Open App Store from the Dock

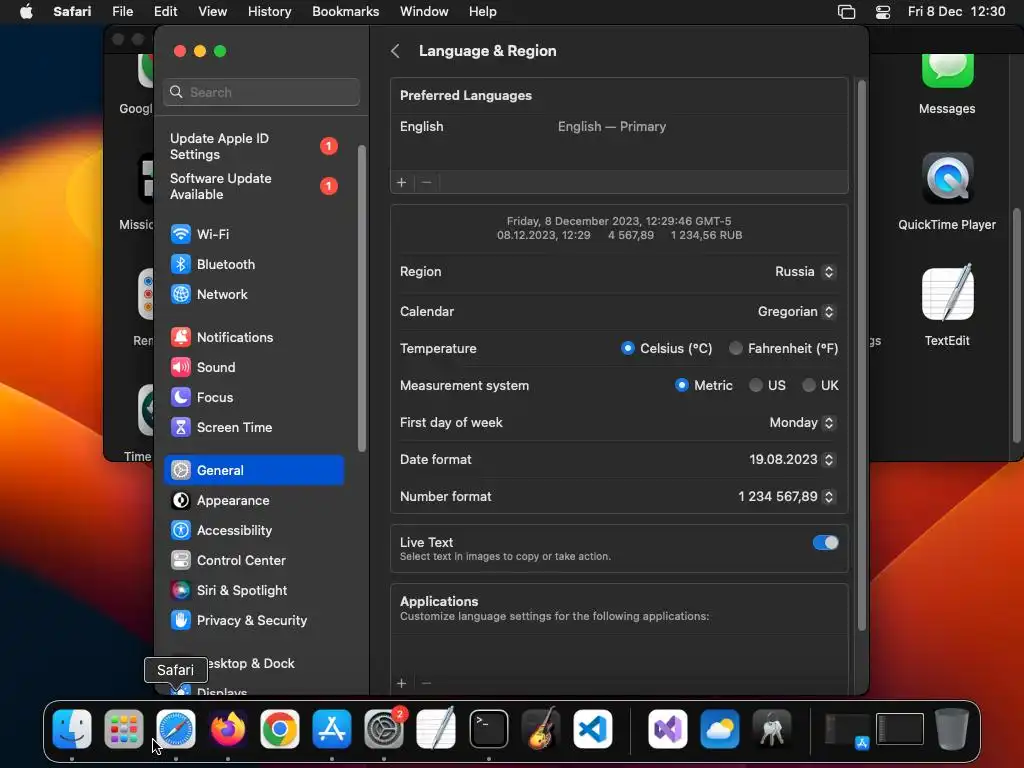click(x=332, y=728)
